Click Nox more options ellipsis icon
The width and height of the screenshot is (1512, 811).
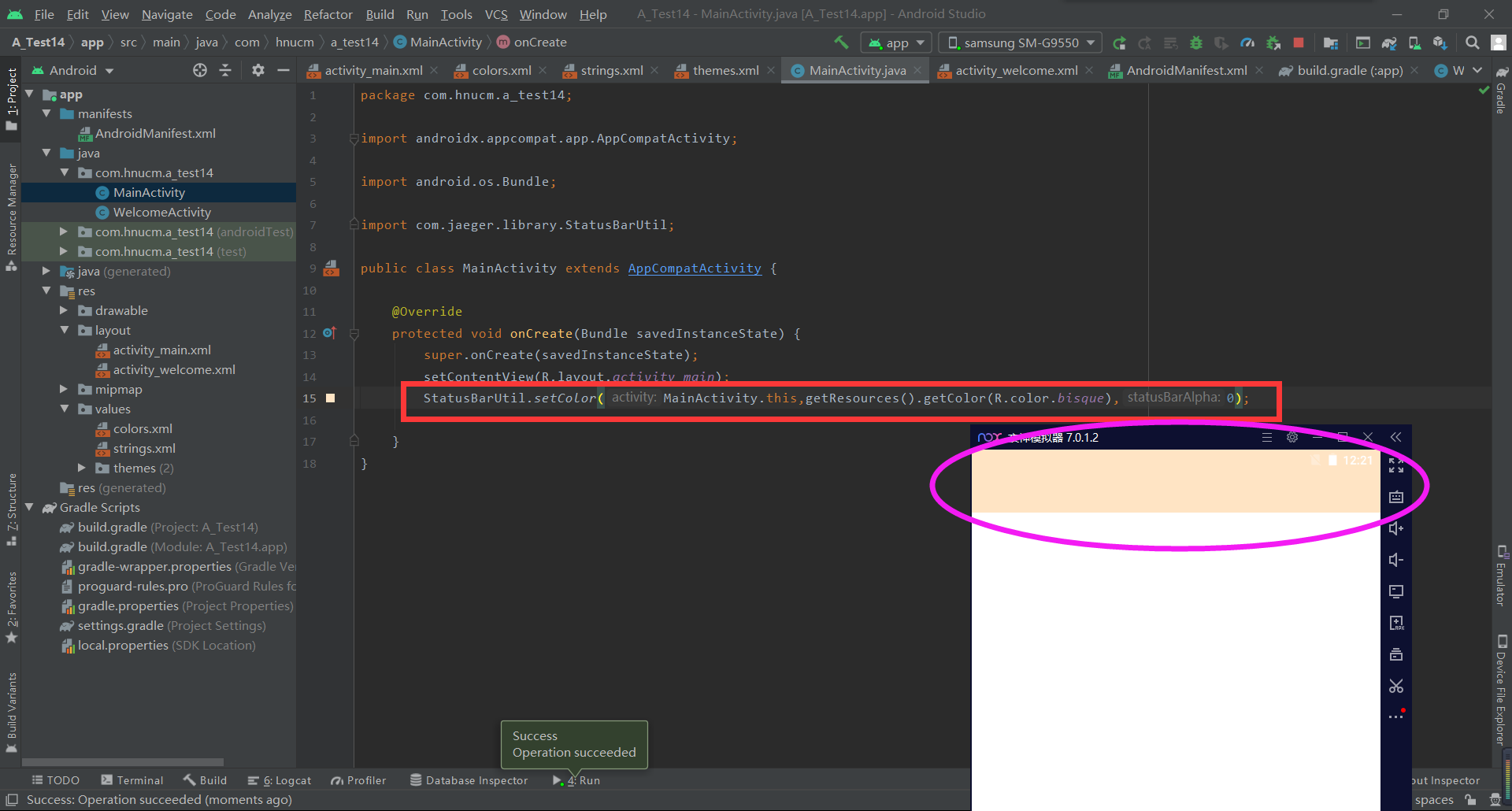(x=1396, y=716)
